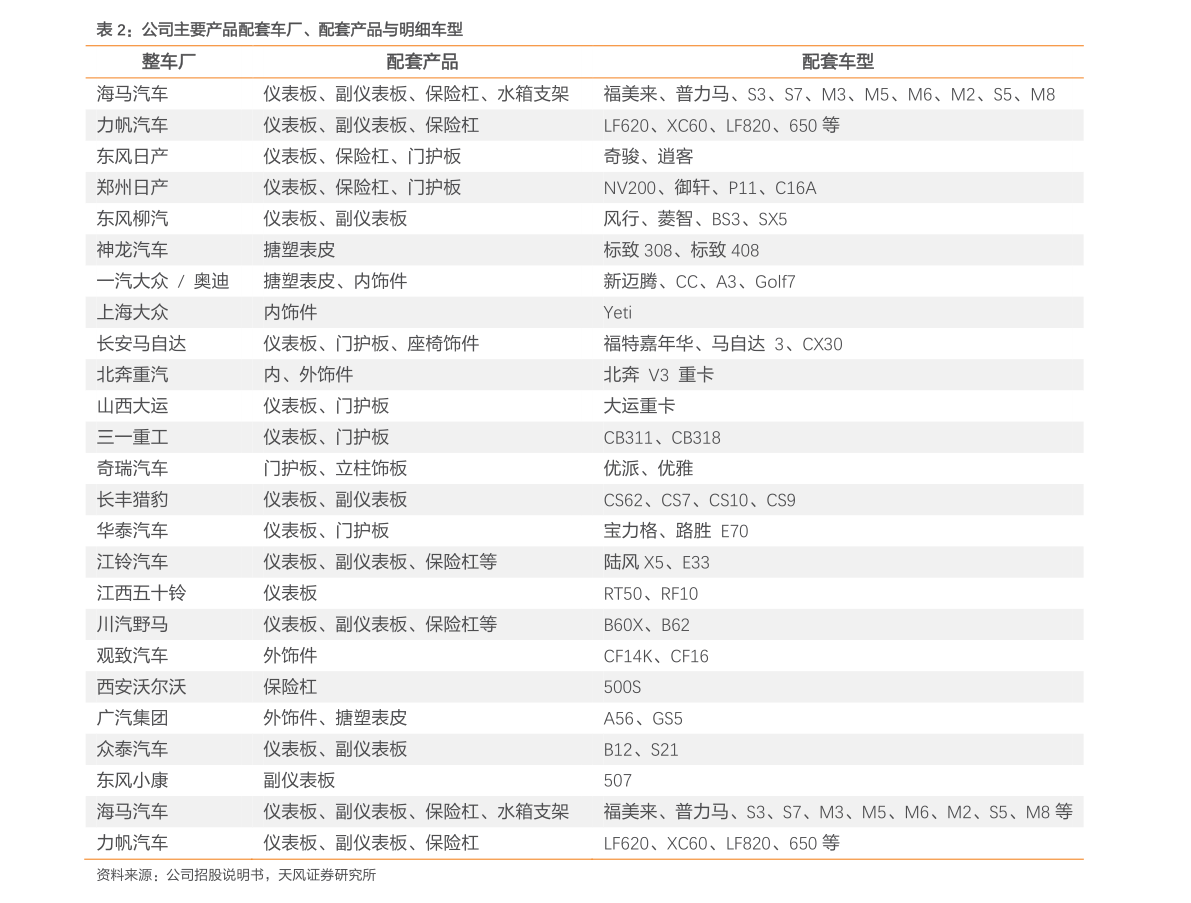Select the 神龙汽车 manufacturer cell
This screenshot has height=903, width=1191.
[x=132, y=250]
